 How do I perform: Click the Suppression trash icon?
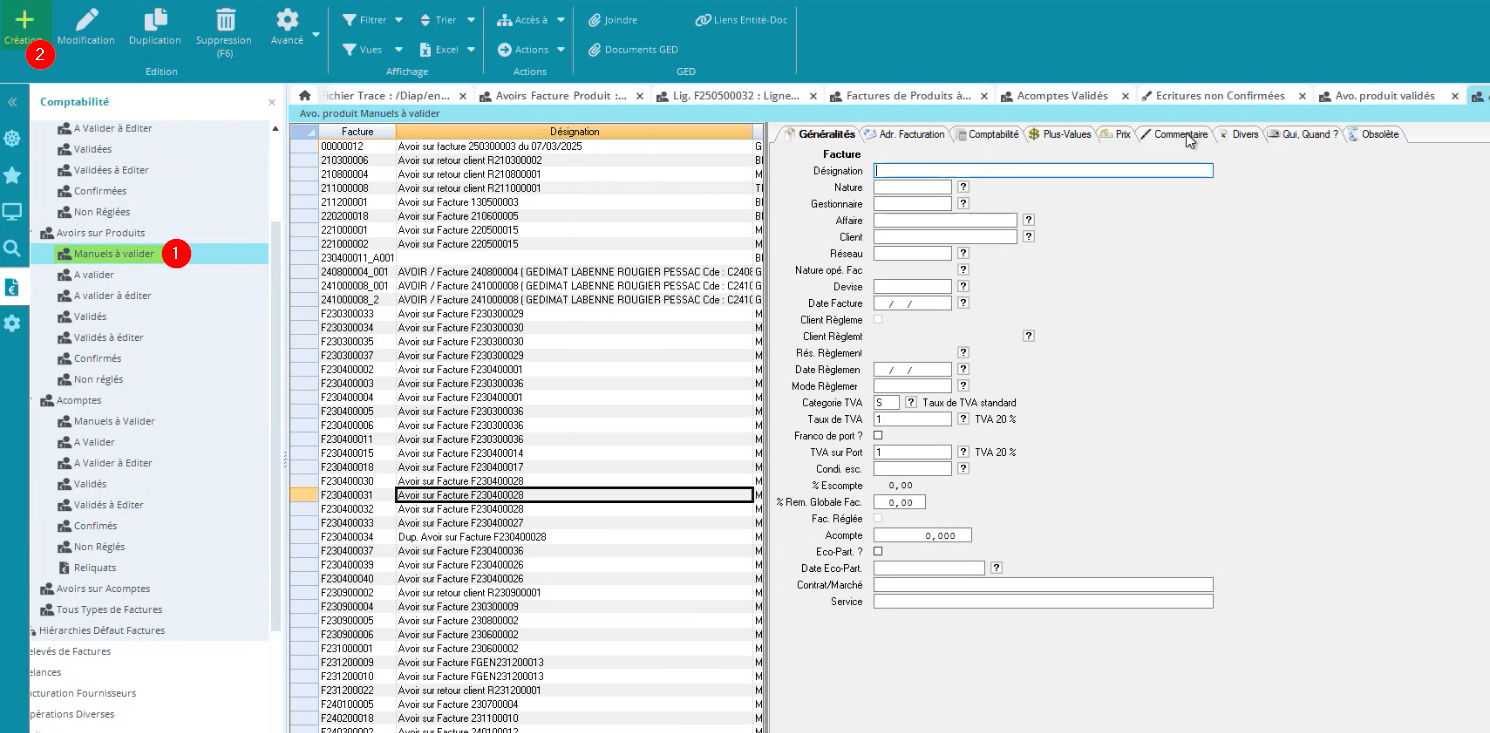click(x=226, y=19)
